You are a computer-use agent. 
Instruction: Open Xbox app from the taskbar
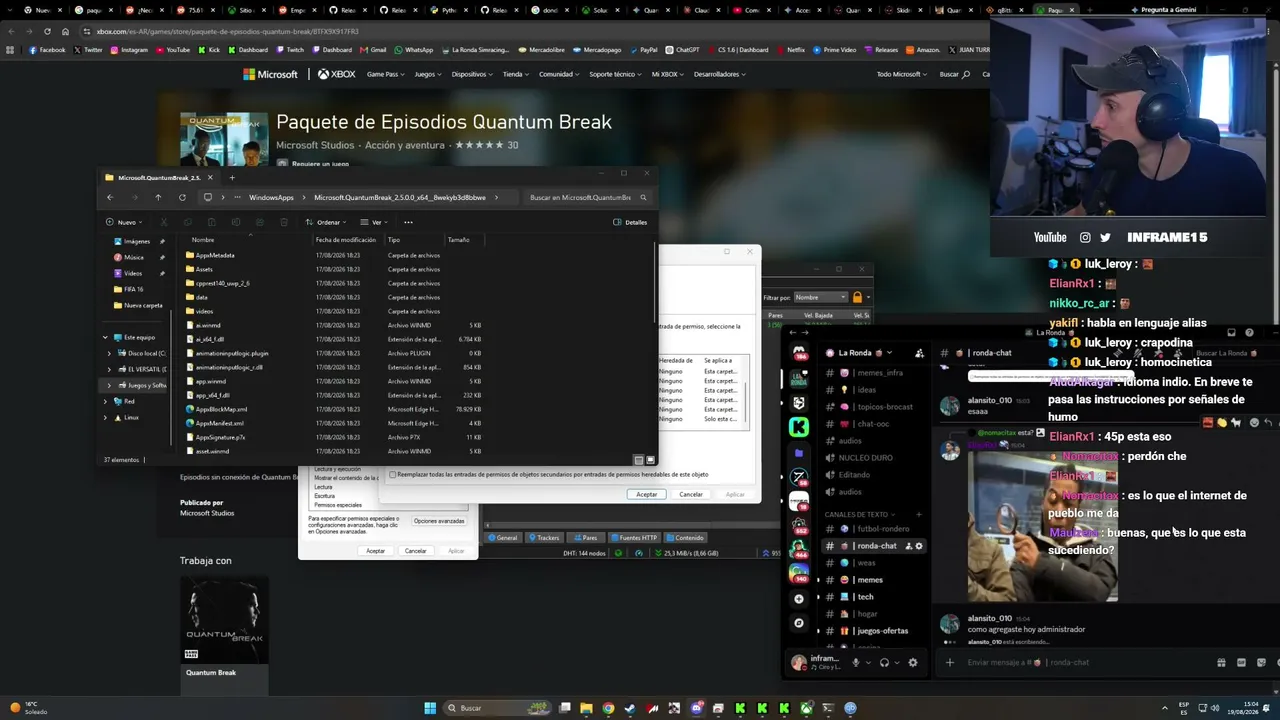pyautogui.click(x=806, y=708)
